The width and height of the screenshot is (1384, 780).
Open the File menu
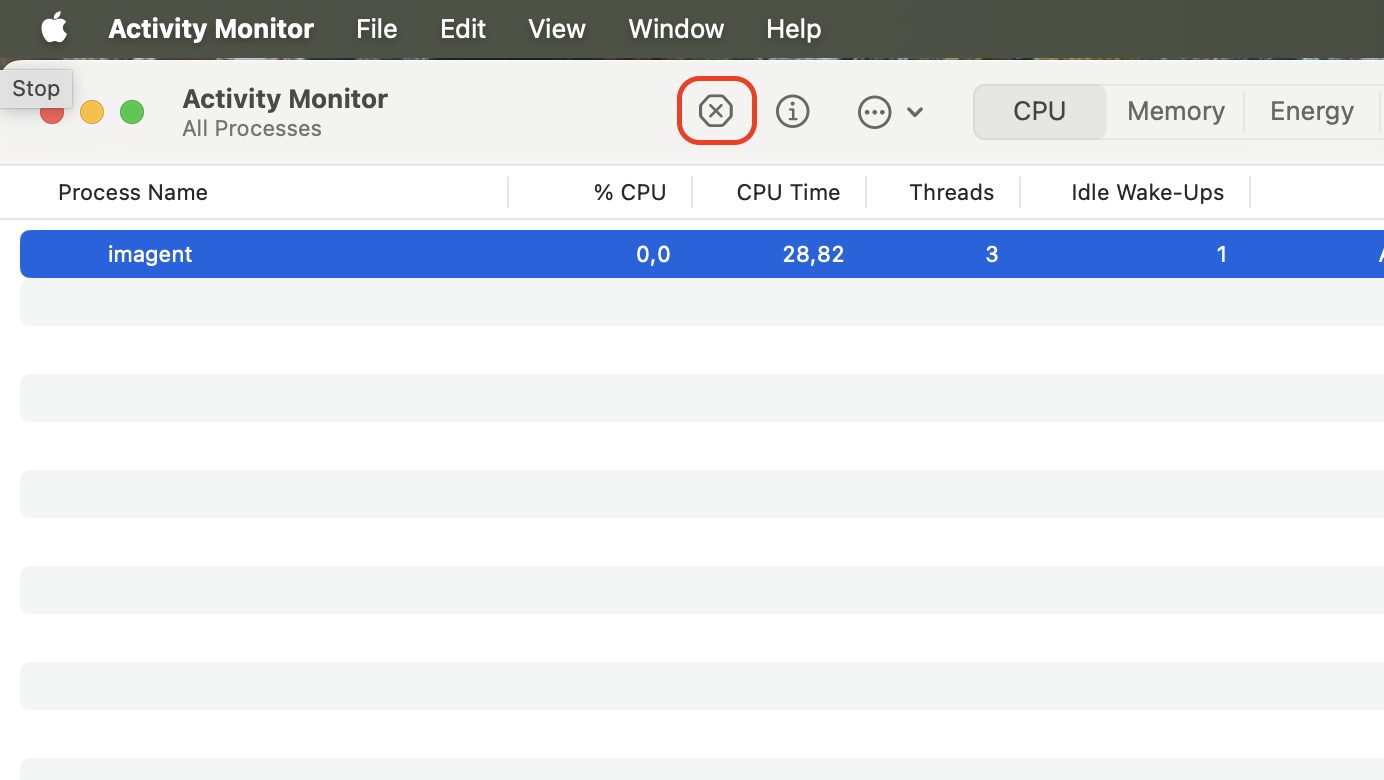coord(376,29)
